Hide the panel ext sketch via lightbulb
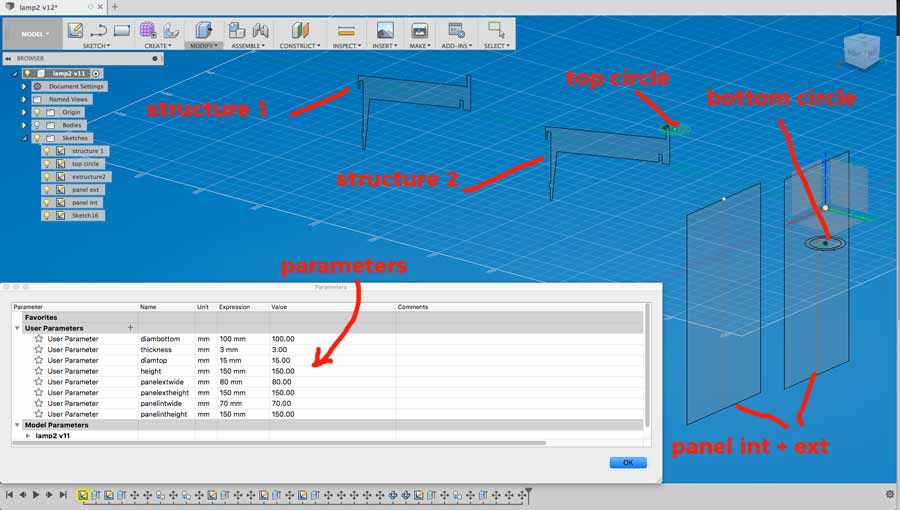This screenshot has height=510, width=900. tap(47, 189)
